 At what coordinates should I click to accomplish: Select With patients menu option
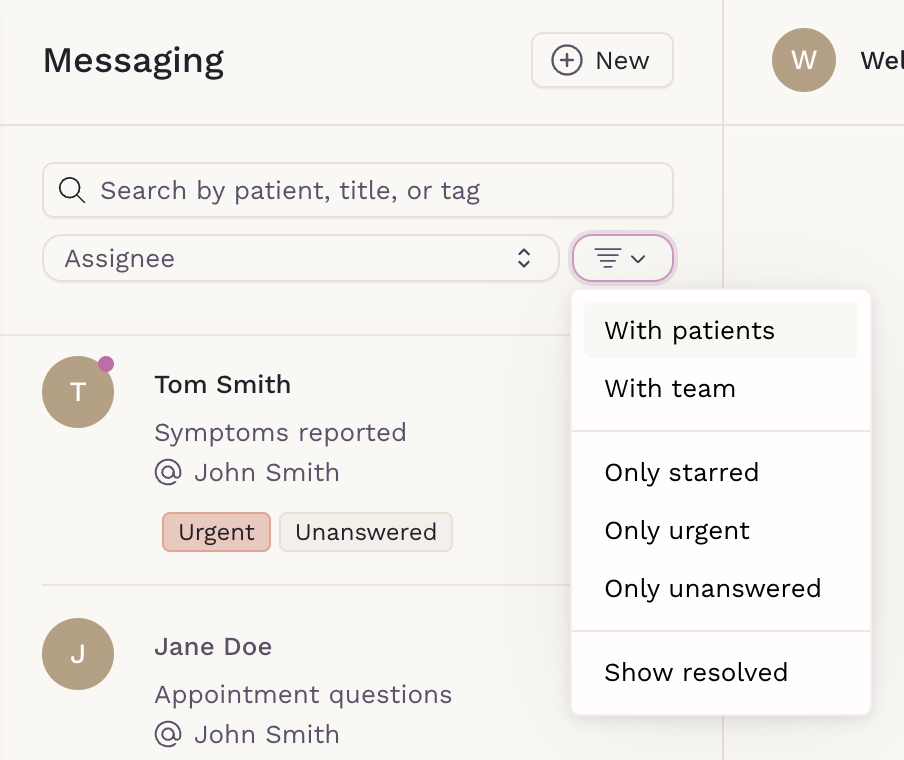(721, 330)
